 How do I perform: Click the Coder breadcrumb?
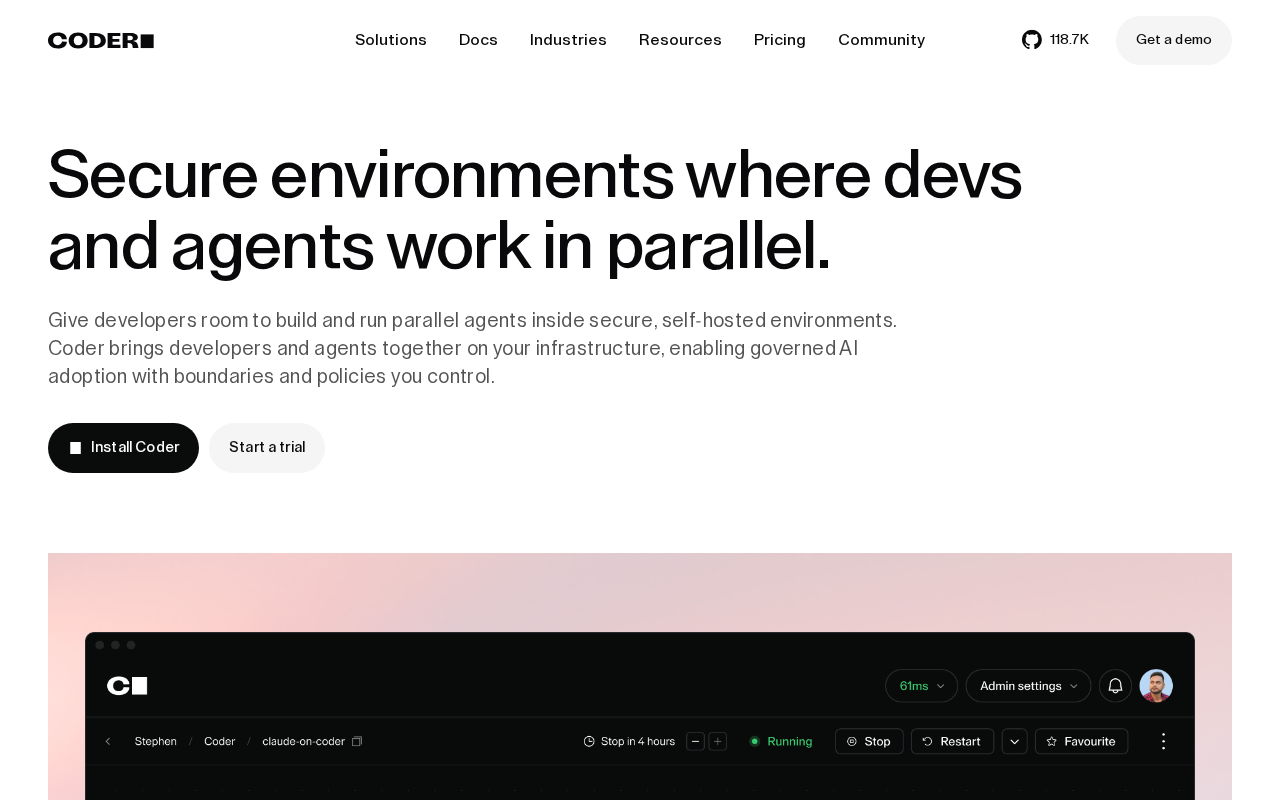click(219, 741)
